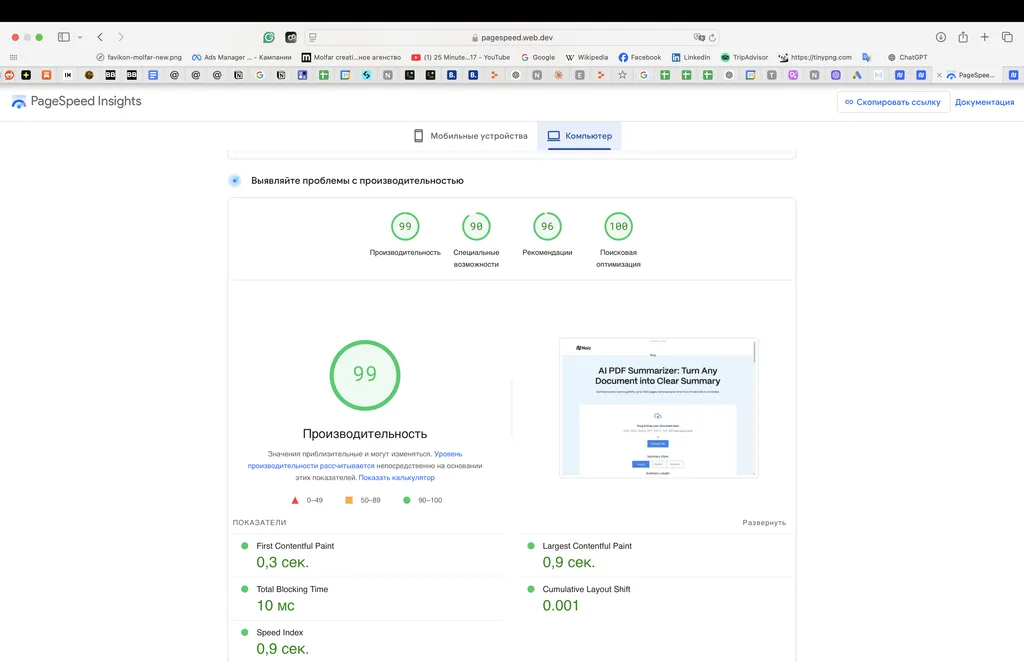Open the Molfar creative agency bookmark
This screenshot has height=662, width=1024.
click(x=351, y=57)
